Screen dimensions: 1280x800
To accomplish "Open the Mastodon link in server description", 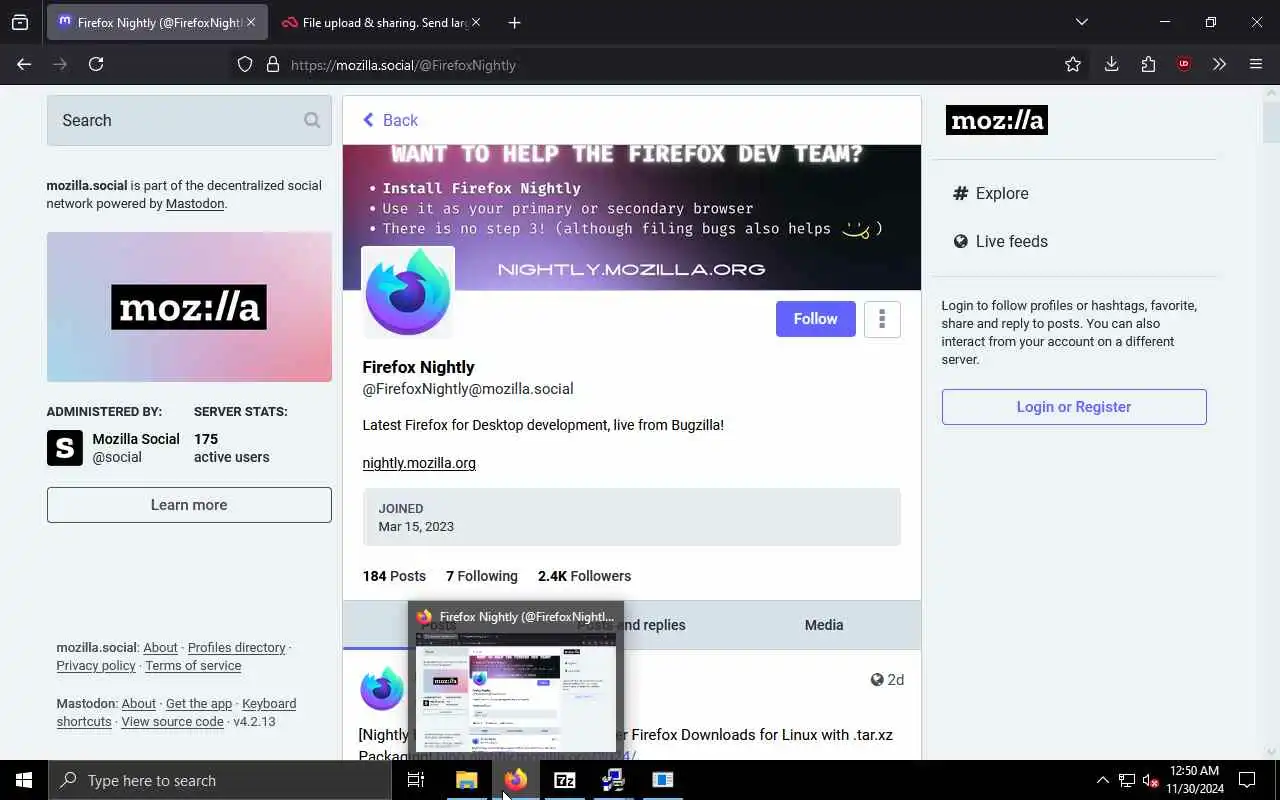I will (195, 203).
